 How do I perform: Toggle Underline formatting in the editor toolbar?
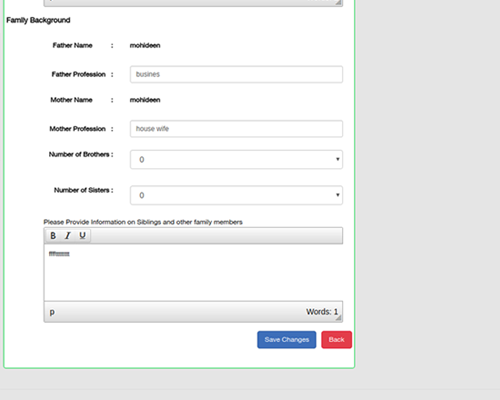pos(82,236)
